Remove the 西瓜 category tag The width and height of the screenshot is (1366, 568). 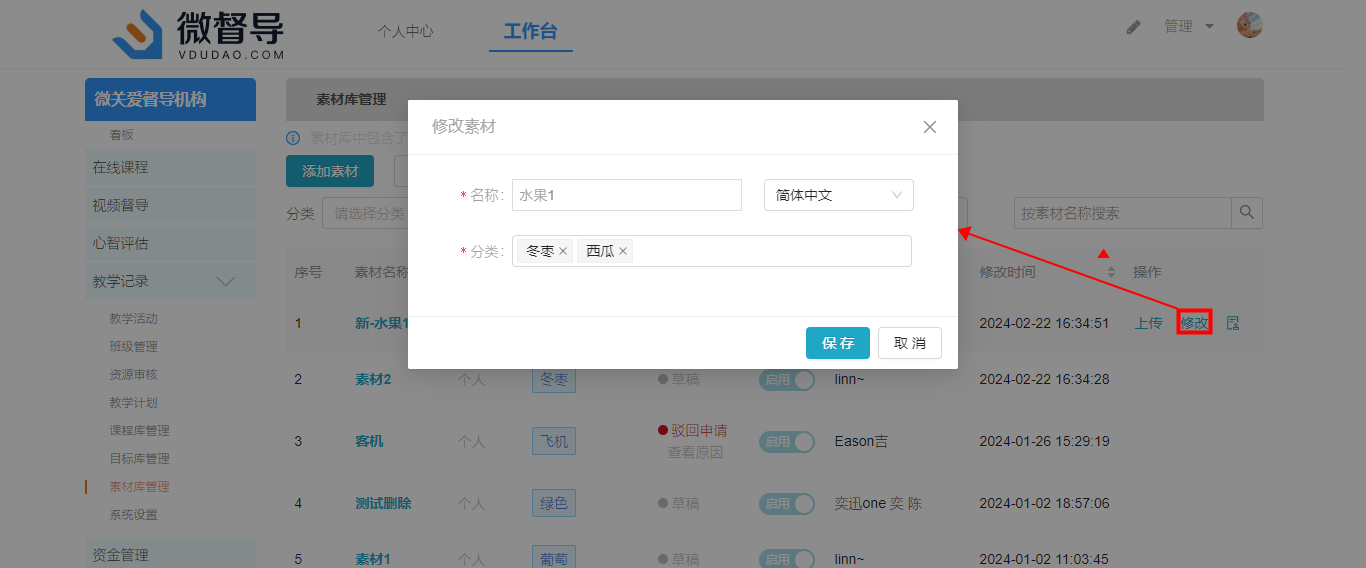(623, 252)
